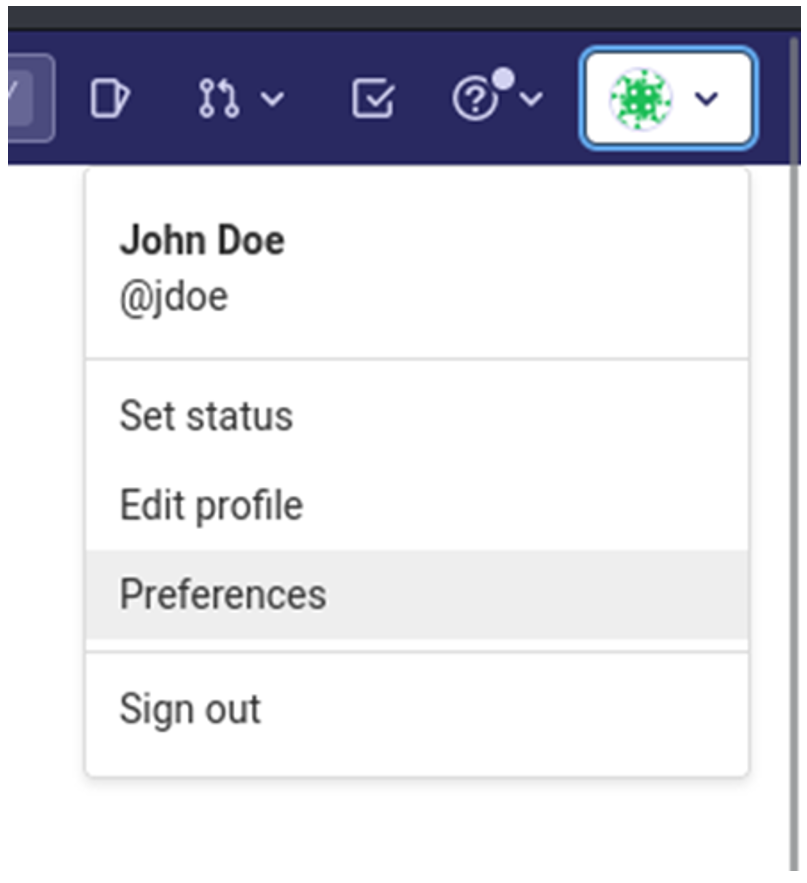This screenshot has height=883, width=807.
Task: Select Set status from user menu
Action: pos(206,416)
